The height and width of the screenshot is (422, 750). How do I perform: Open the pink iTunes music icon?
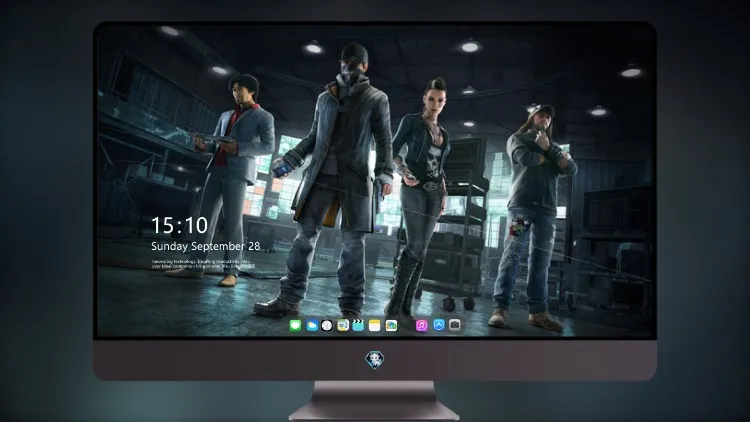pyautogui.click(x=421, y=325)
